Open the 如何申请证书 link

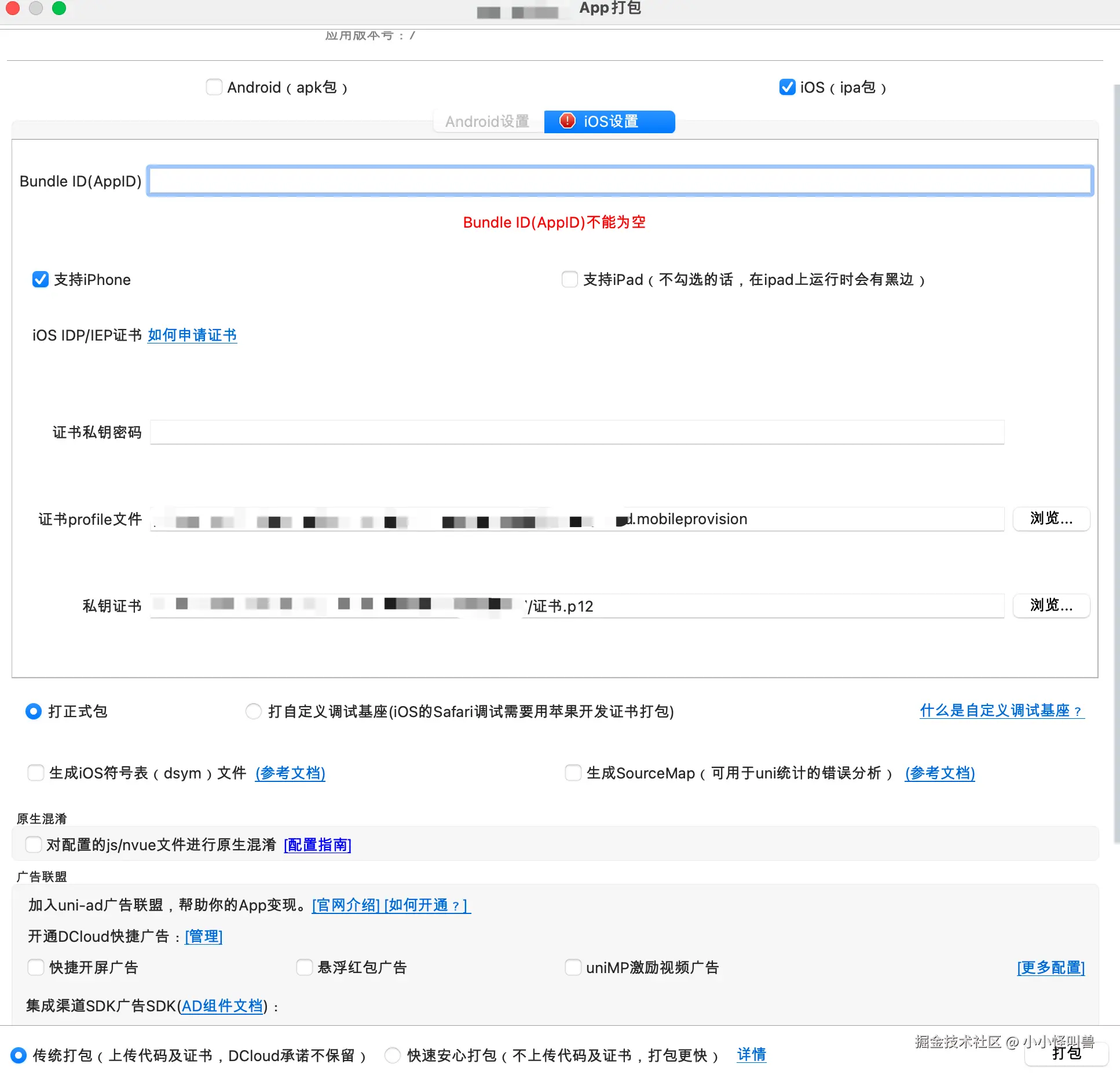[x=192, y=335]
